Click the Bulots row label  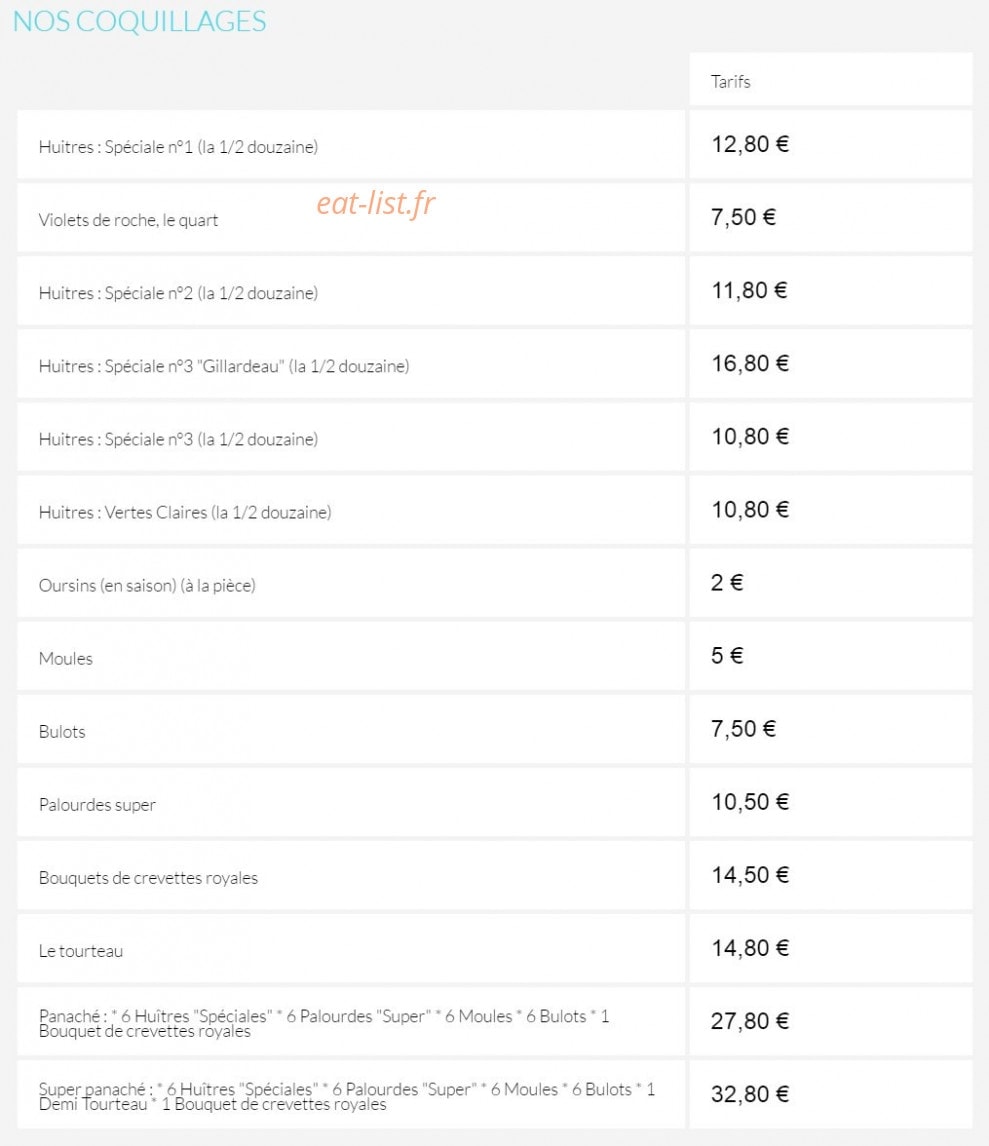click(x=62, y=732)
